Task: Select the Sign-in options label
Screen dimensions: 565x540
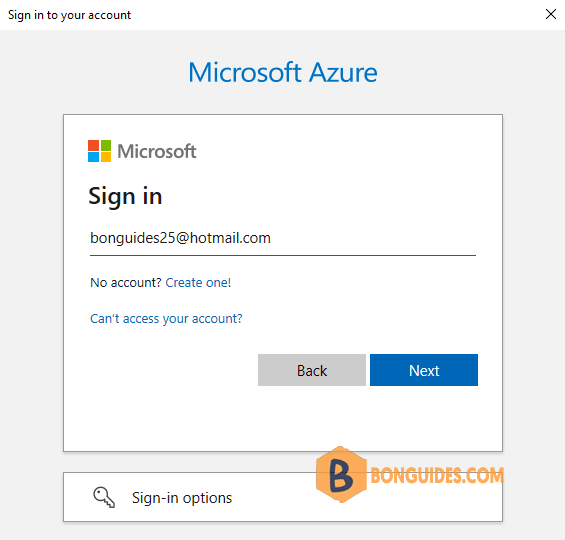Action: (182, 498)
